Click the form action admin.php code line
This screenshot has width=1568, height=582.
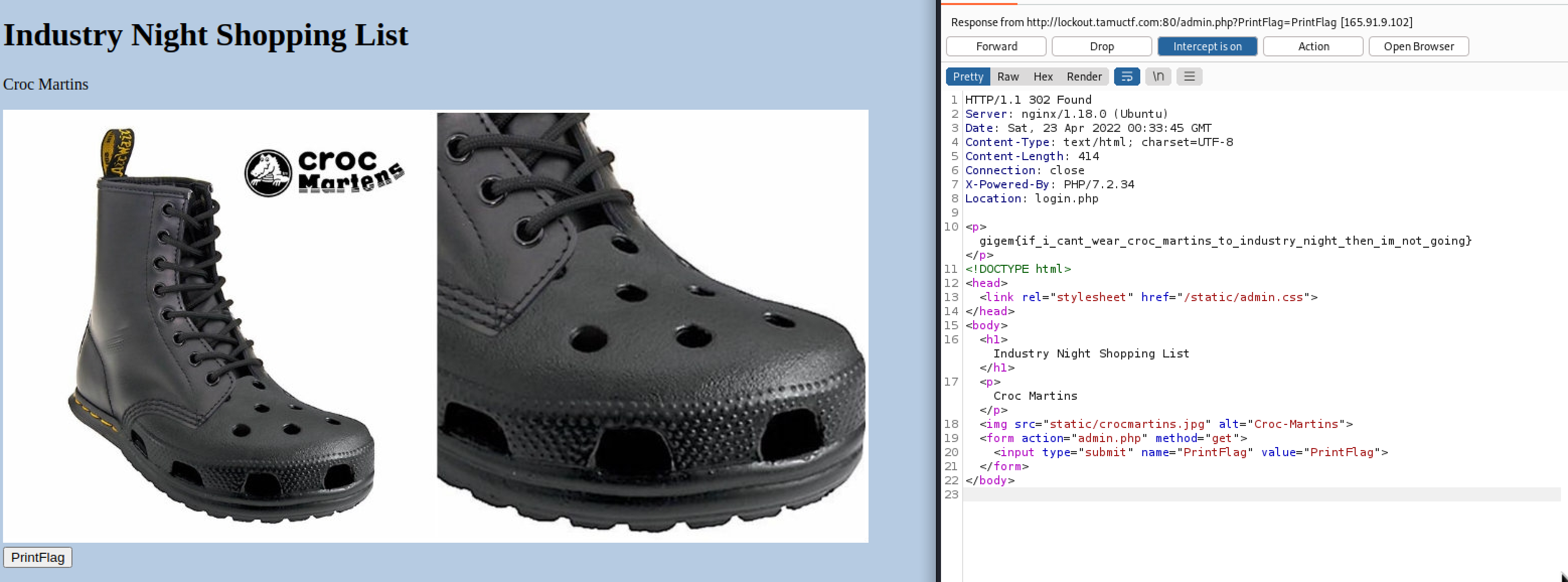[x=1113, y=439]
